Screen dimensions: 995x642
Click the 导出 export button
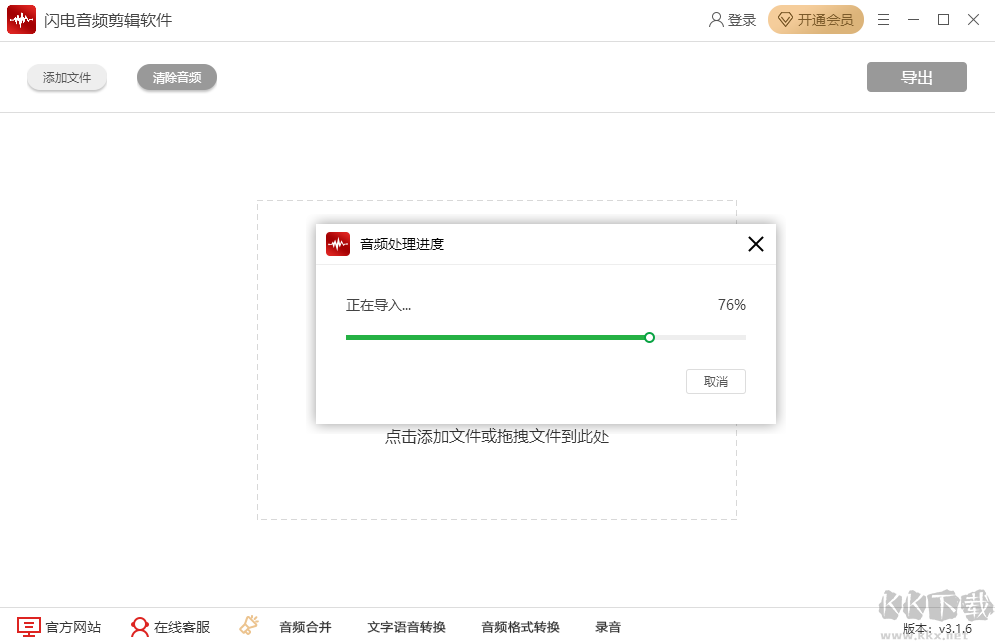point(916,77)
